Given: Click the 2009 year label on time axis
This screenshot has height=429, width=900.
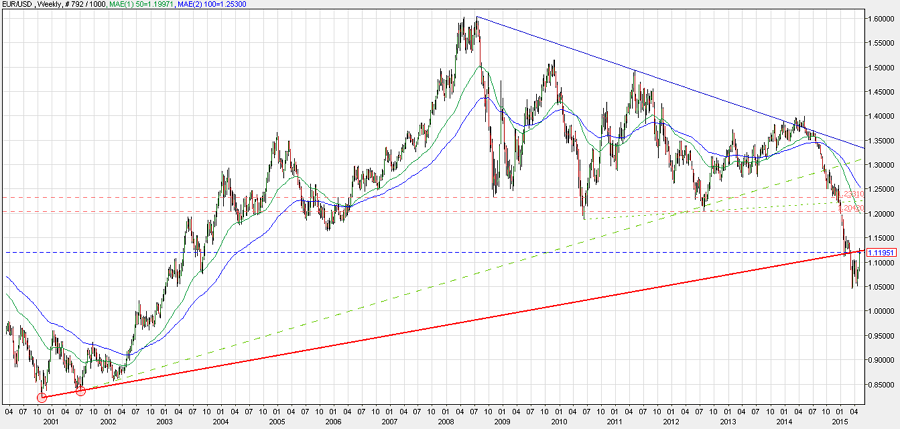Looking at the screenshot, I should point(502,422).
